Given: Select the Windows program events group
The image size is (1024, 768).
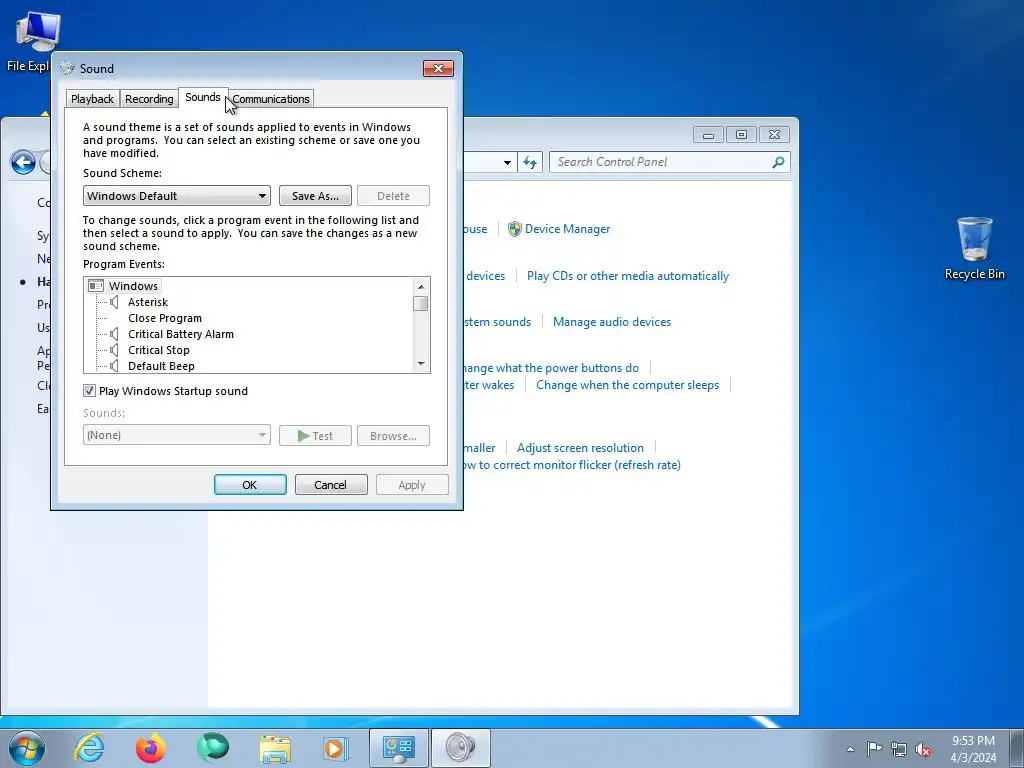Looking at the screenshot, I should 133,286.
